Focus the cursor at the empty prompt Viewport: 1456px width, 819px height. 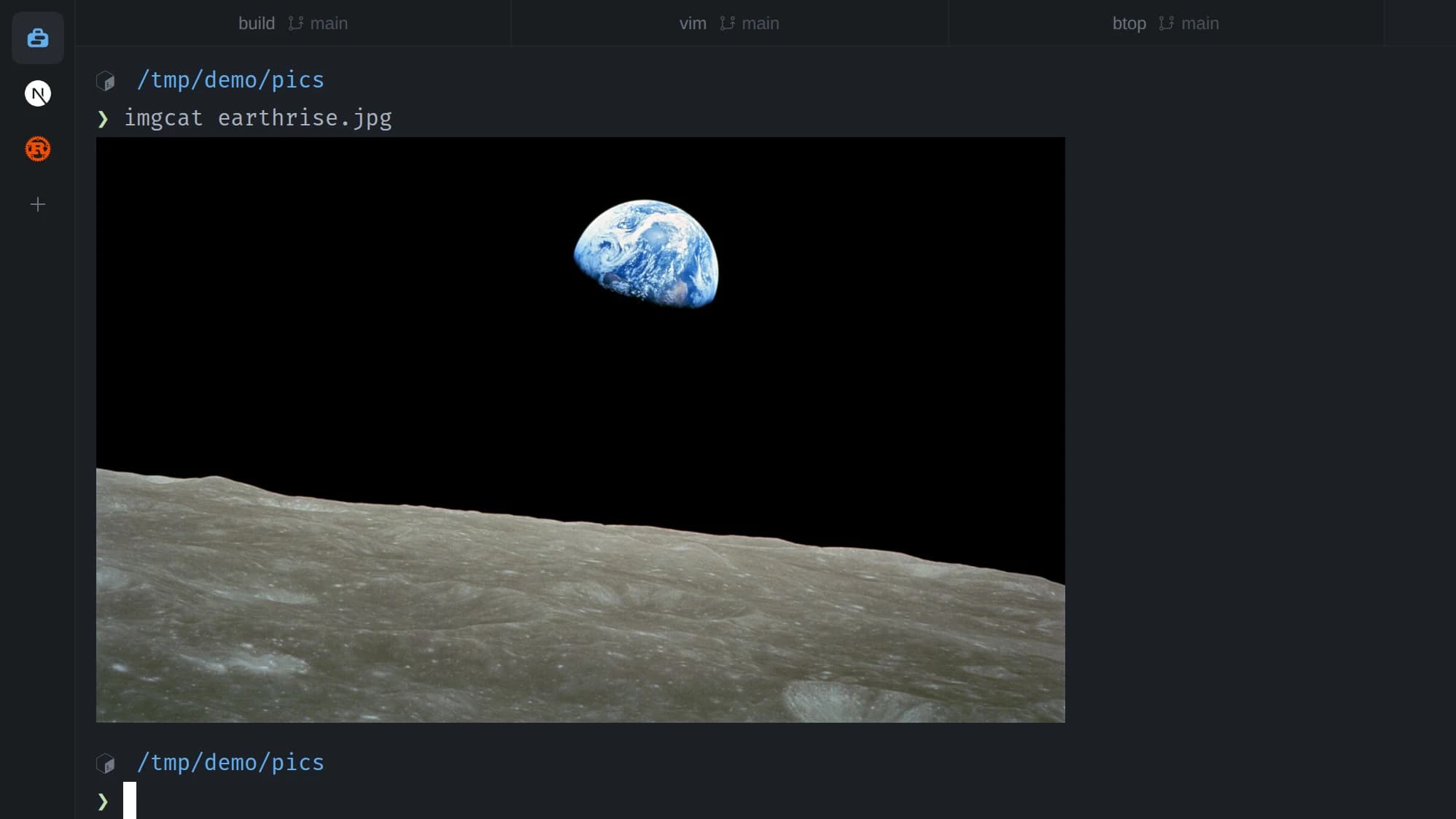click(130, 800)
